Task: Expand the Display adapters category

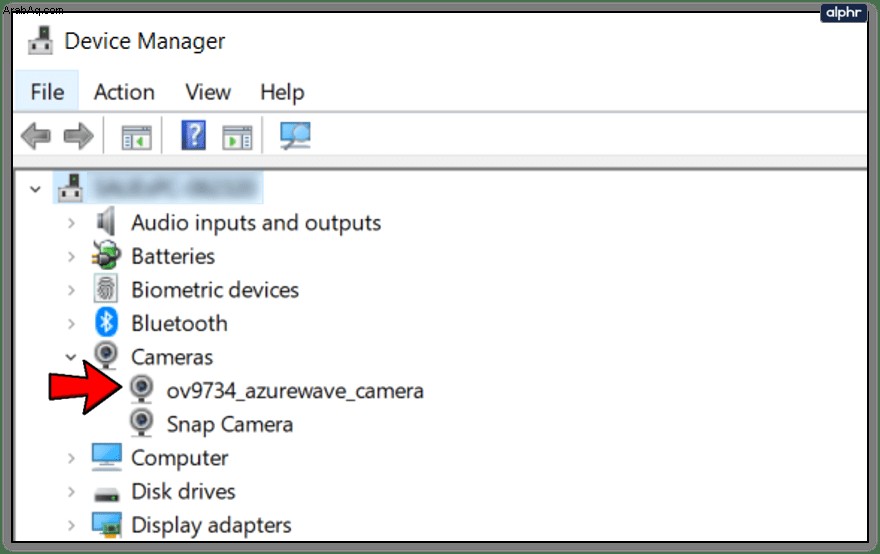Action: click(71, 525)
